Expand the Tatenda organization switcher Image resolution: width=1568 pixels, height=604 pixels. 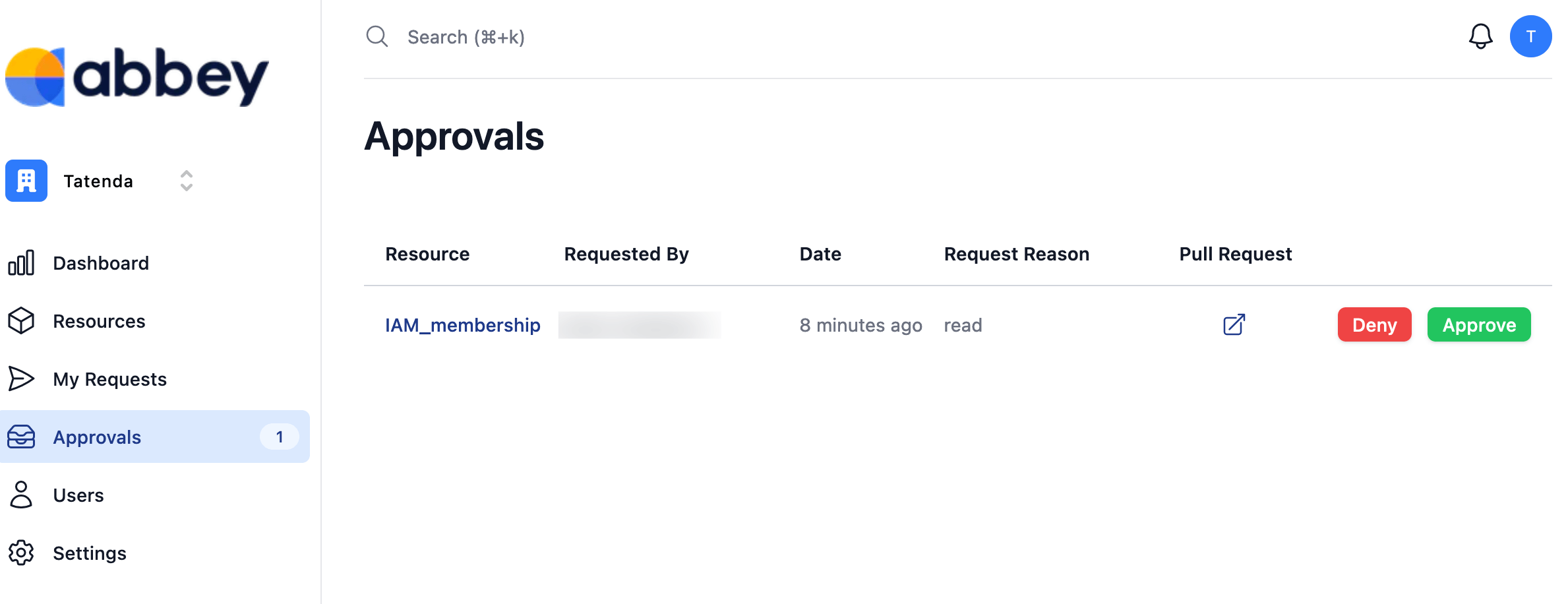pyautogui.click(x=187, y=181)
